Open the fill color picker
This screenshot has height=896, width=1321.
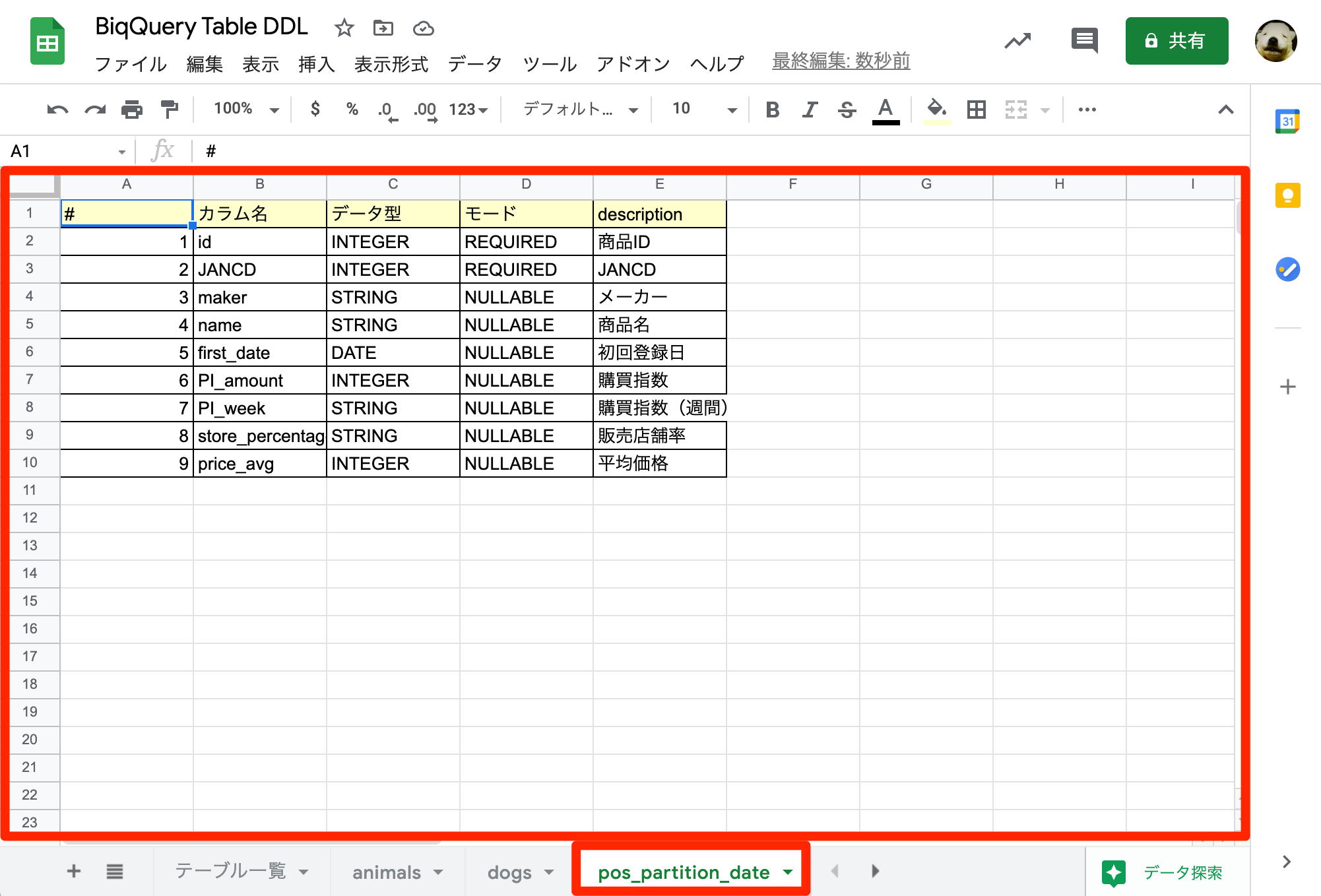(x=936, y=110)
